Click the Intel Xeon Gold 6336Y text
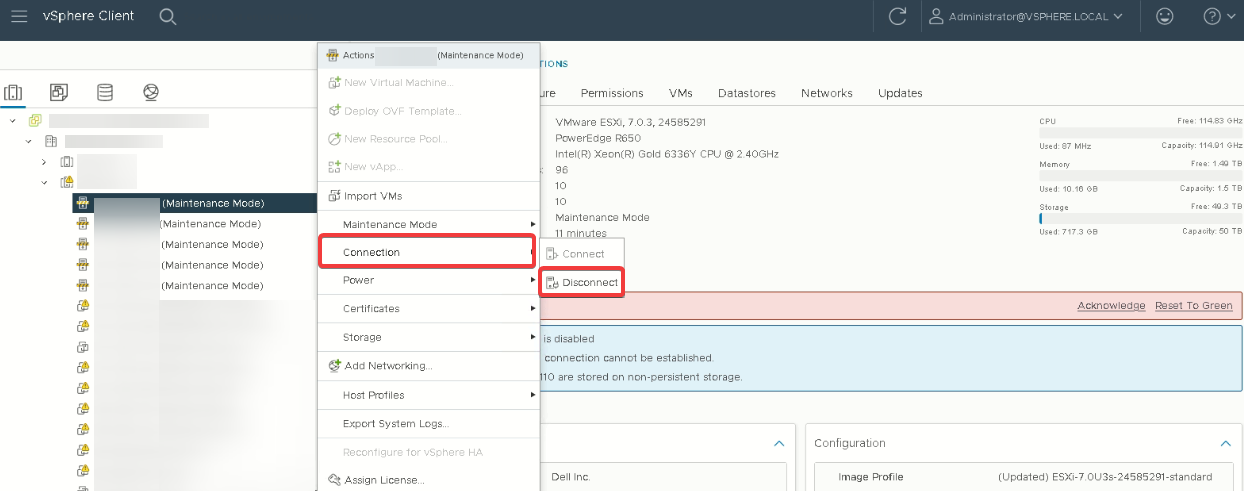Viewport: 1244px width, 491px height. (x=667, y=154)
